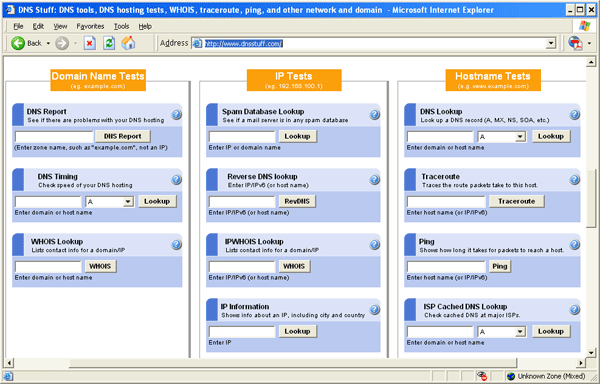The width and height of the screenshot is (600, 384).
Task: Click the toolbar icon right of the Address bar
Action: point(575,43)
